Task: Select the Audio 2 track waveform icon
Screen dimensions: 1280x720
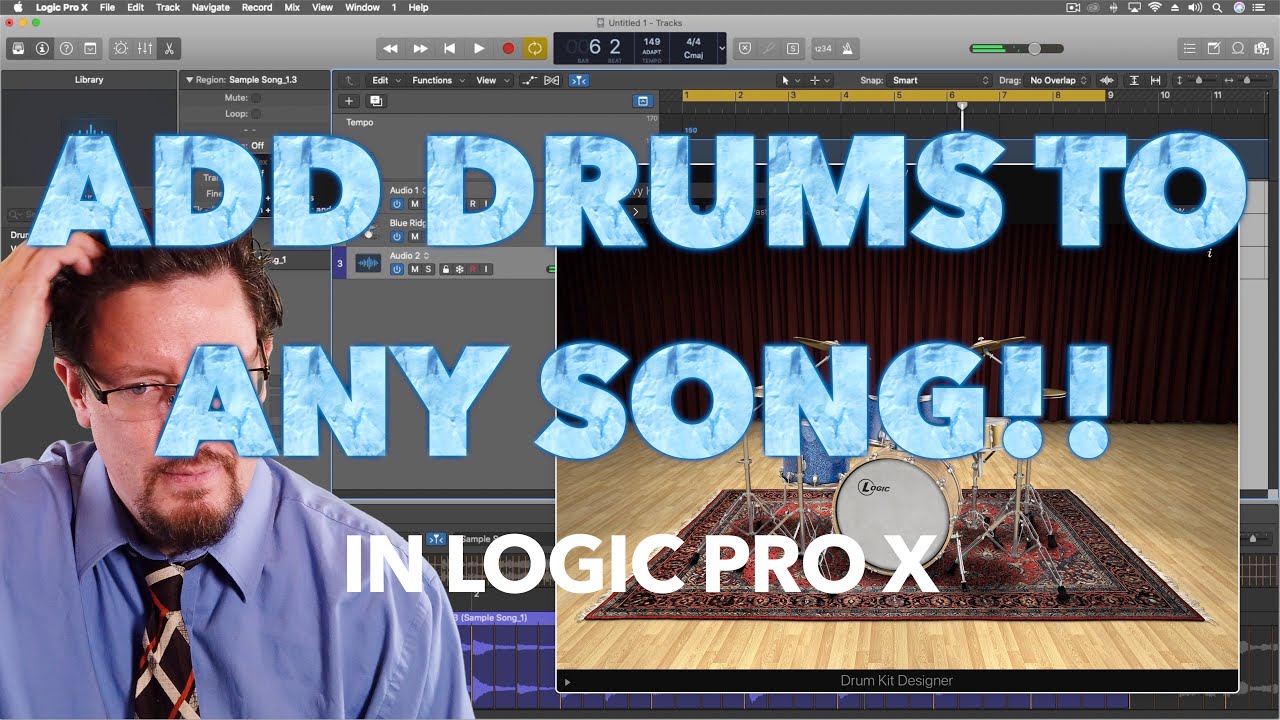Action: coord(368,263)
